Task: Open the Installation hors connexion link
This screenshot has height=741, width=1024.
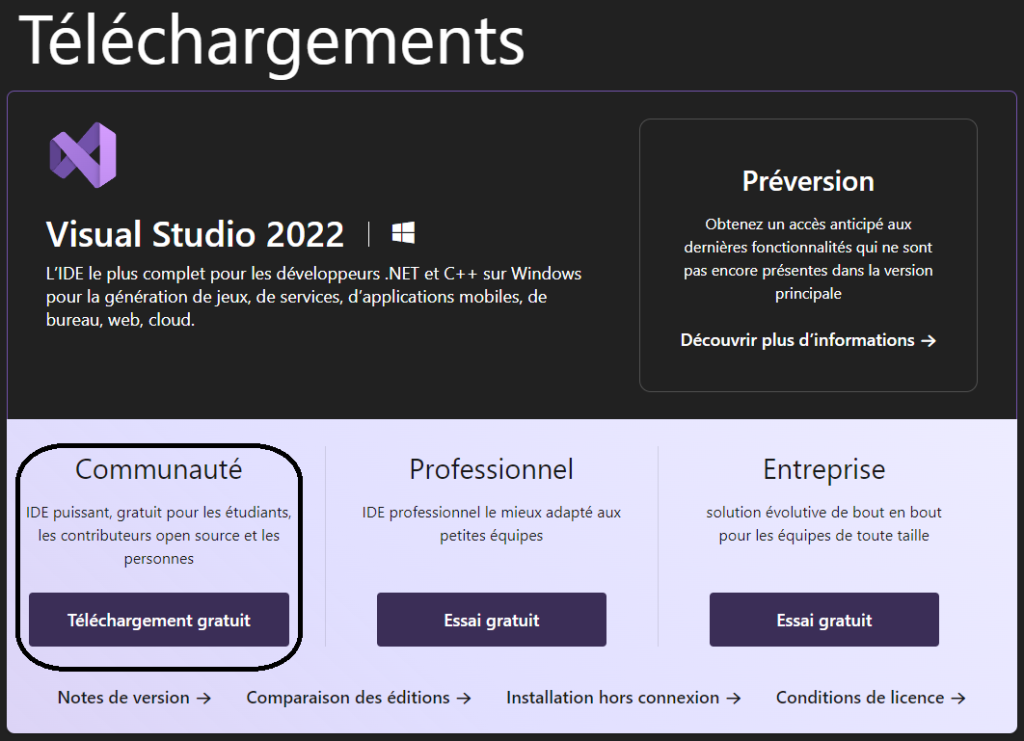Action: point(624,697)
